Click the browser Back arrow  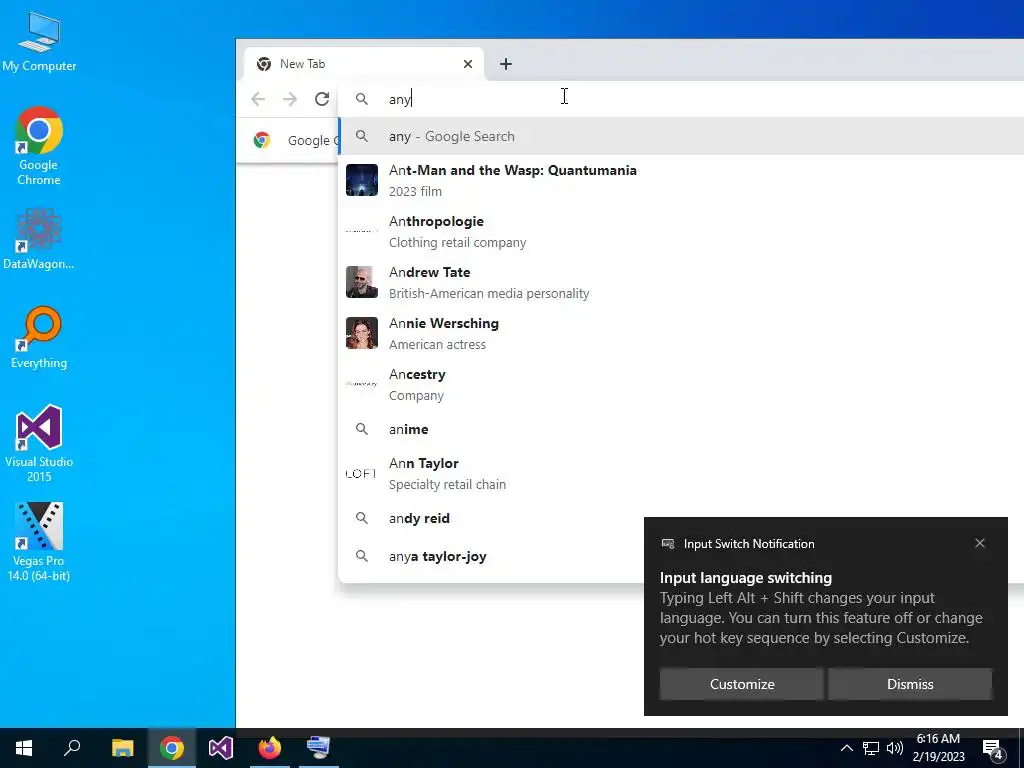click(258, 99)
